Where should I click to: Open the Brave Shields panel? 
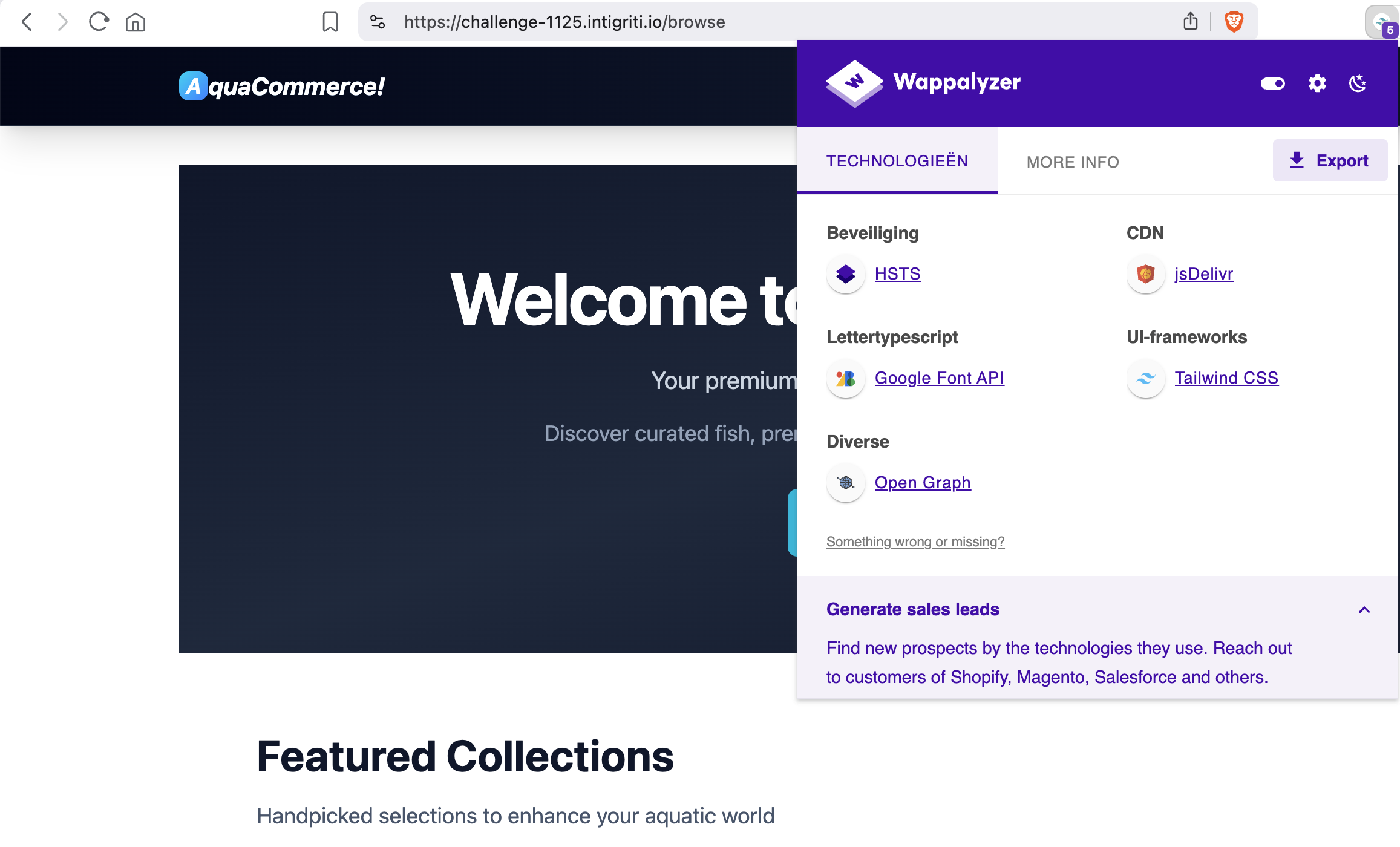(1234, 21)
